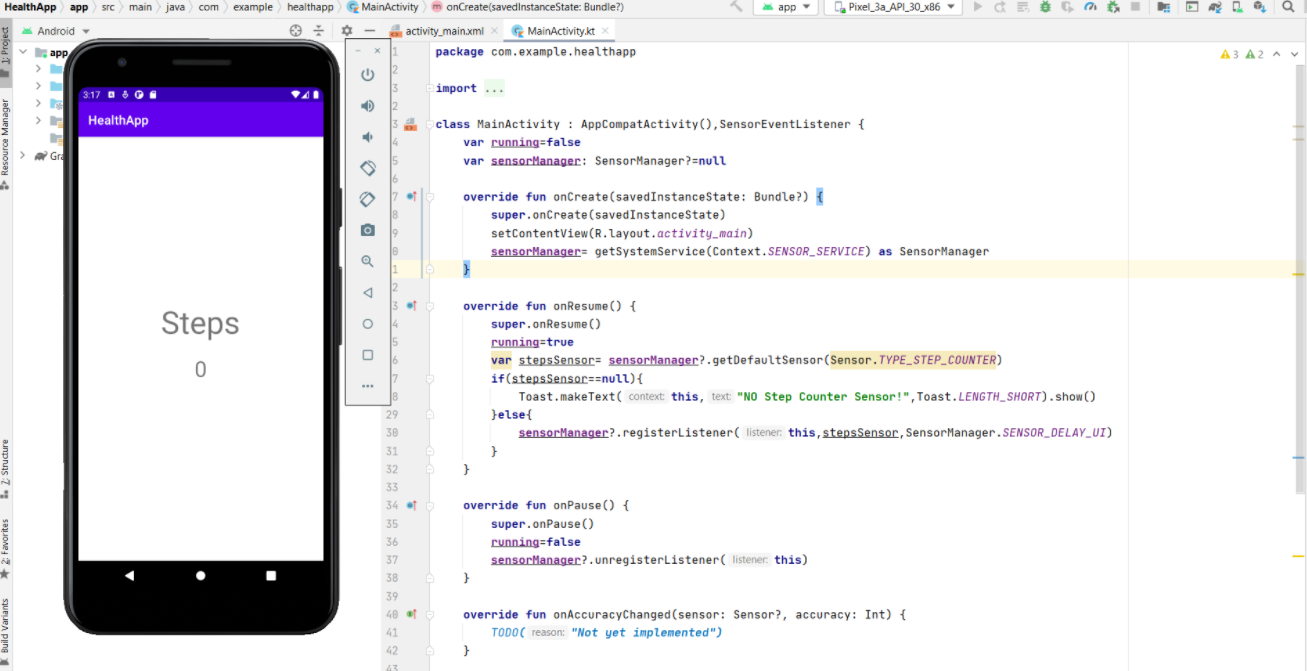Take an emulator screenshot with camera icon
Screen dimensions: 1307x671
[x=368, y=230]
